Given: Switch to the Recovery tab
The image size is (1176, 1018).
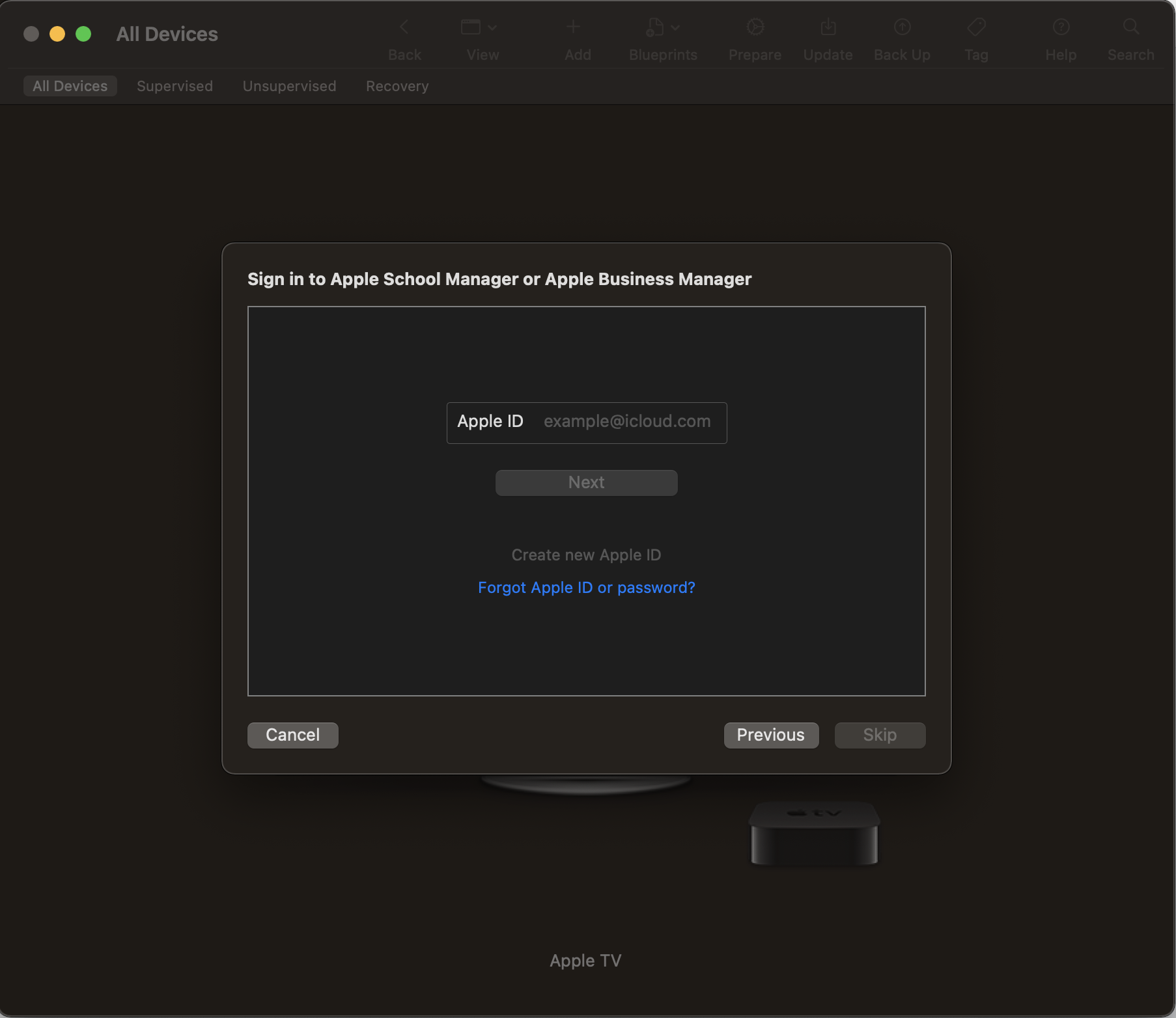Looking at the screenshot, I should pos(397,86).
